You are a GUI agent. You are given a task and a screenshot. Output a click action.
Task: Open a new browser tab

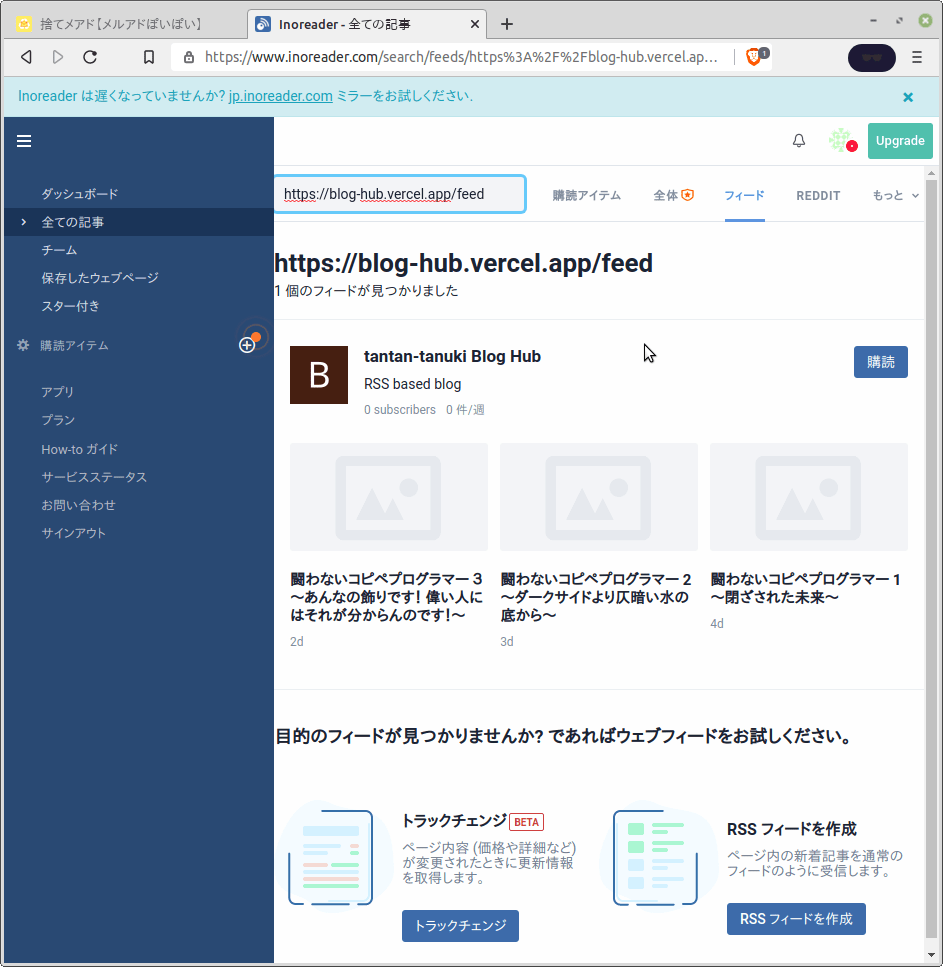pos(506,24)
